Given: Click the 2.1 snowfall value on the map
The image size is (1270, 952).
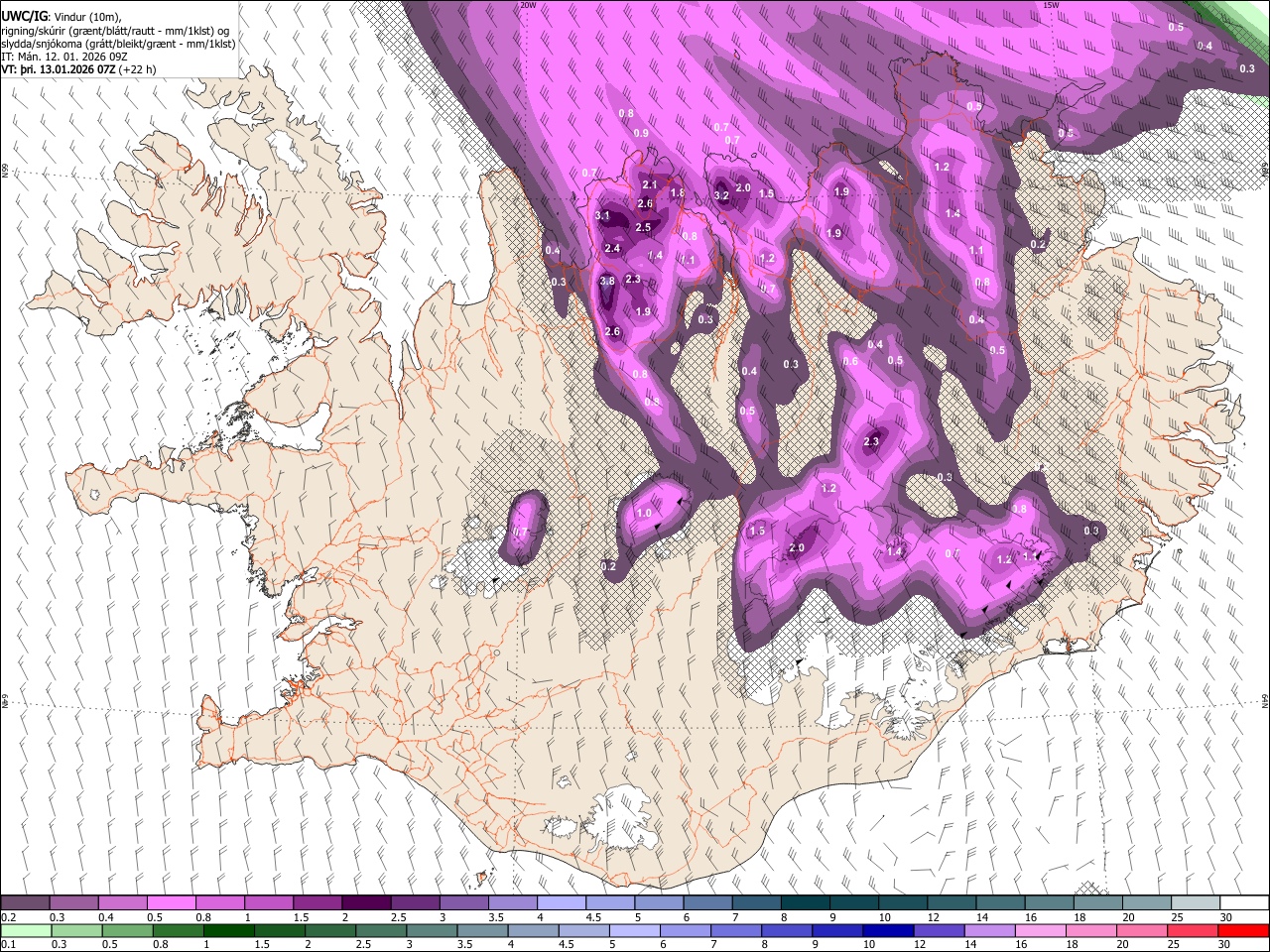Looking at the screenshot, I should (x=650, y=184).
